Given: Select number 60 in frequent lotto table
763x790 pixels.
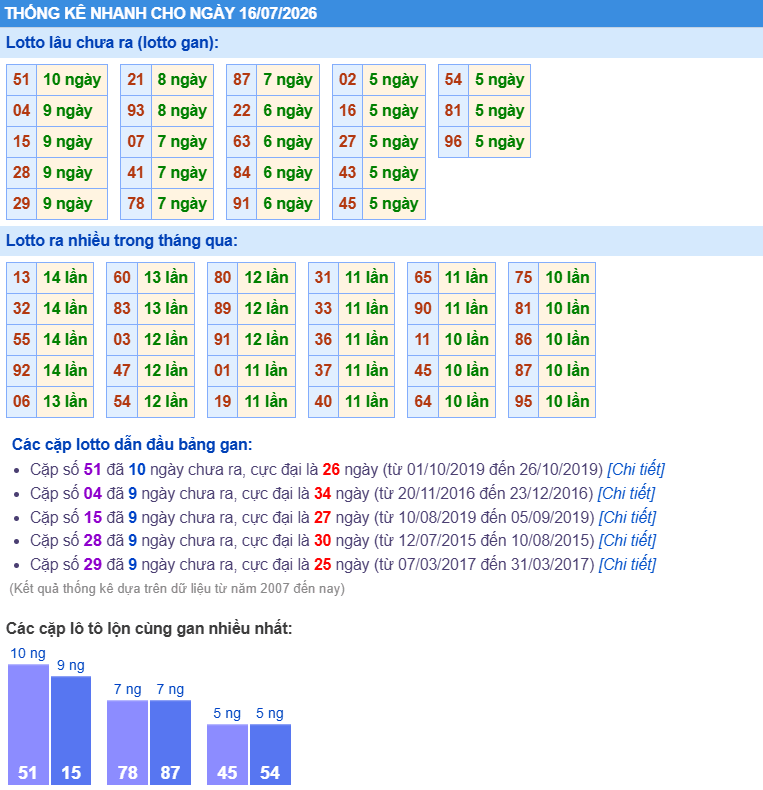Looking at the screenshot, I should click(x=122, y=278).
